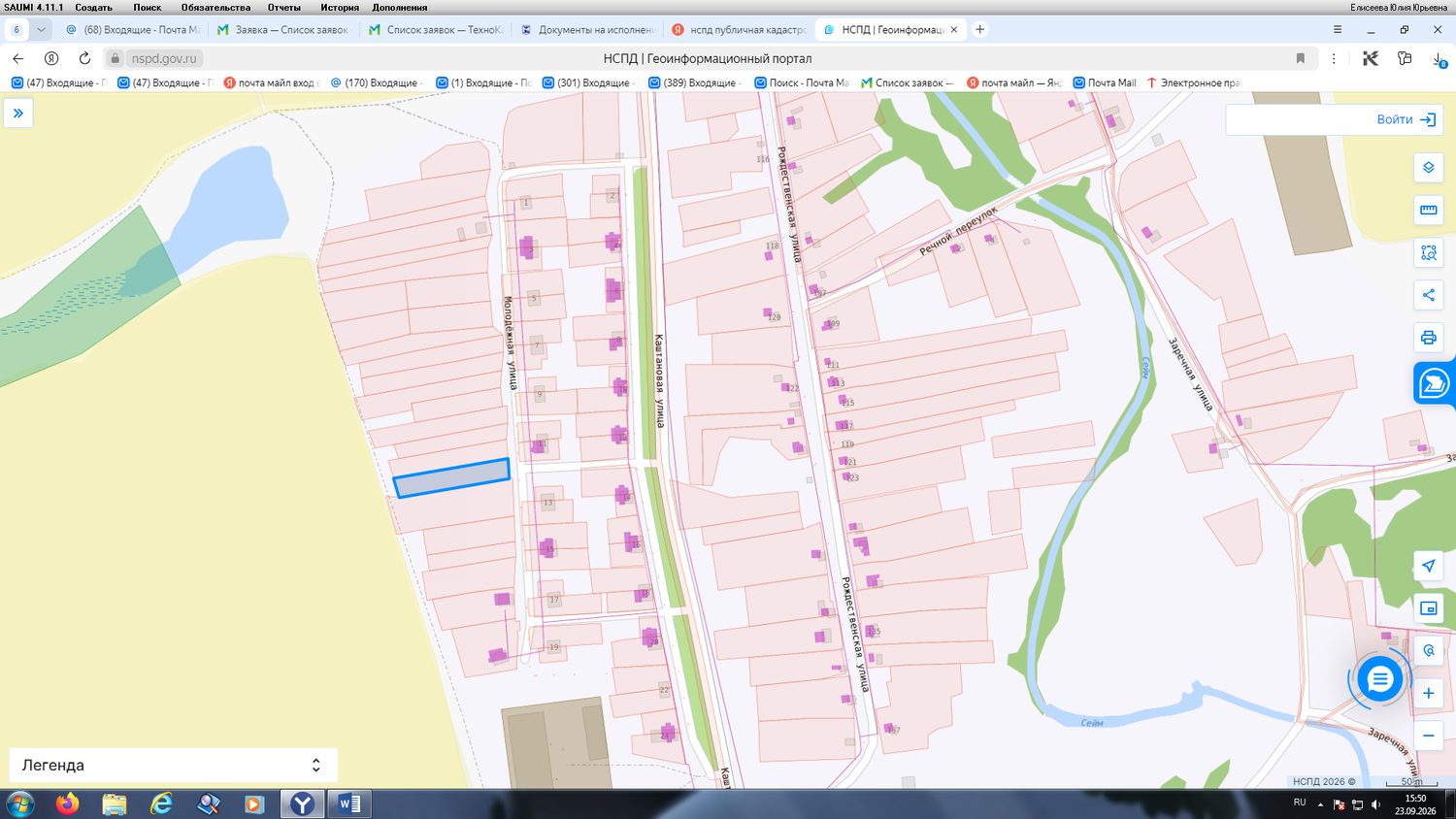Click the share map icon
Screen dimensions: 1456x819
pyautogui.click(x=1428, y=295)
